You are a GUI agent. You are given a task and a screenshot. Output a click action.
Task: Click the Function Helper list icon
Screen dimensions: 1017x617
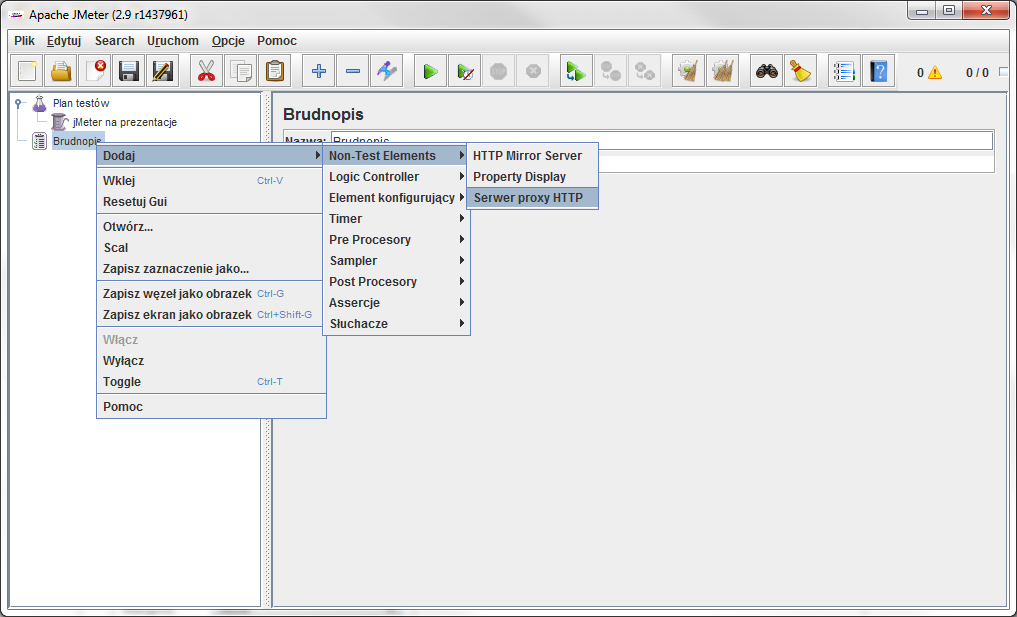844,71
